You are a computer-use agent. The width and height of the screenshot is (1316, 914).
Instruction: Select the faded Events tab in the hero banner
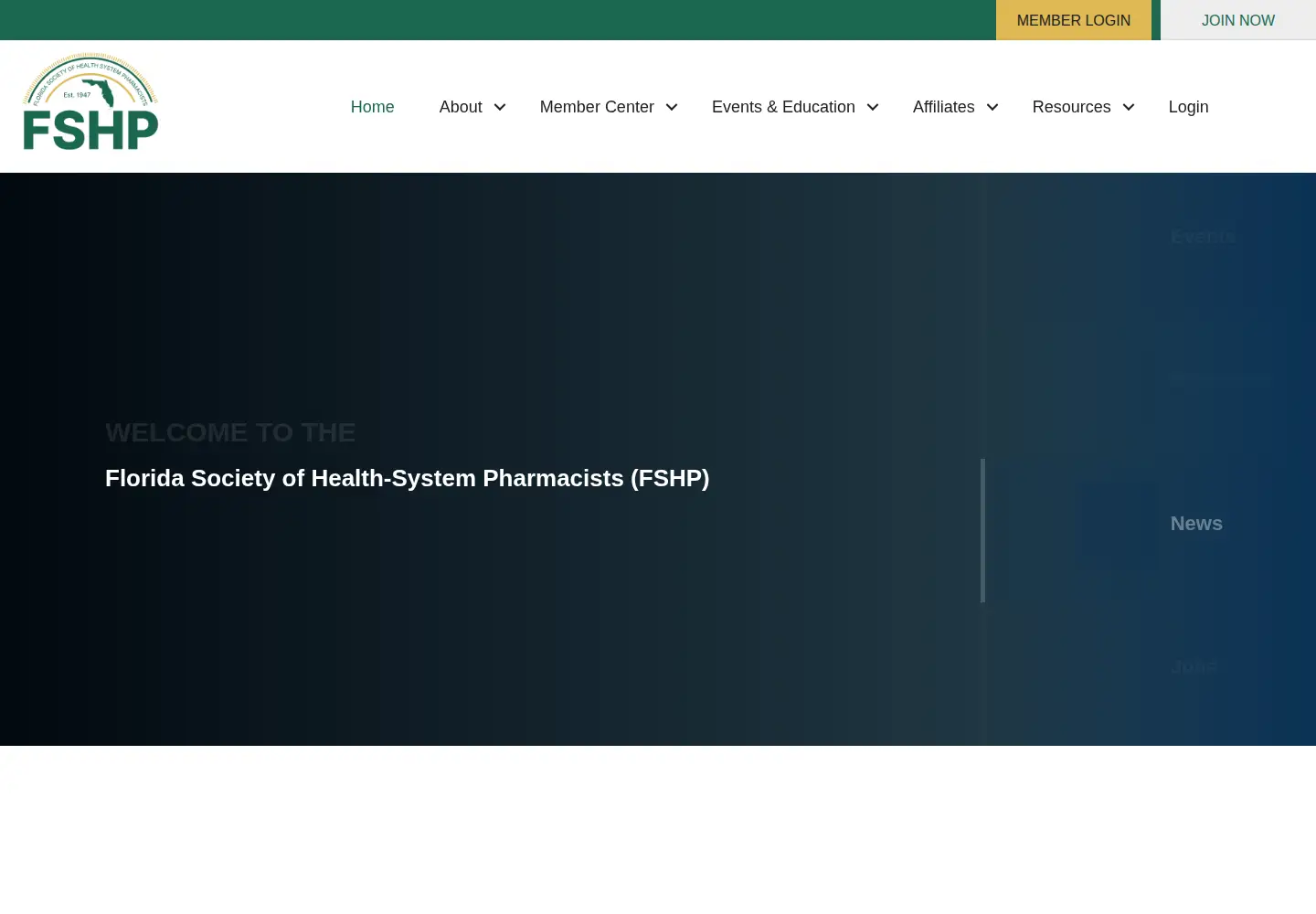click(x=1203, y=237)
